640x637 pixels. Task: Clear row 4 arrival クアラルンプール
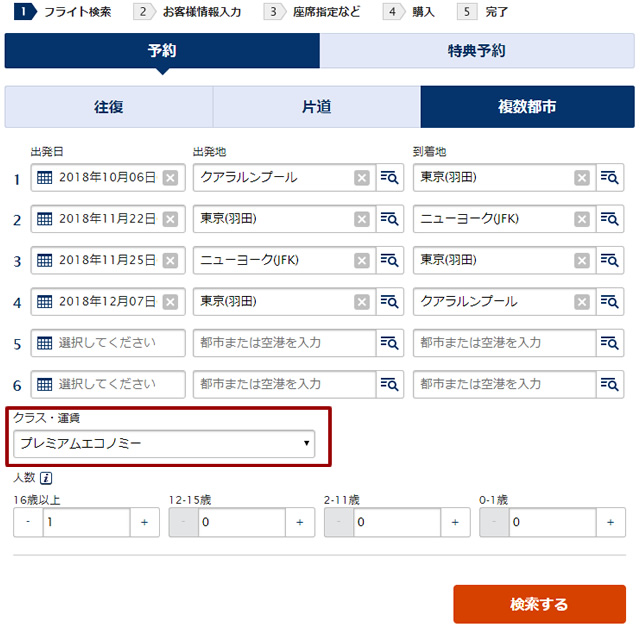pos(582,302)
